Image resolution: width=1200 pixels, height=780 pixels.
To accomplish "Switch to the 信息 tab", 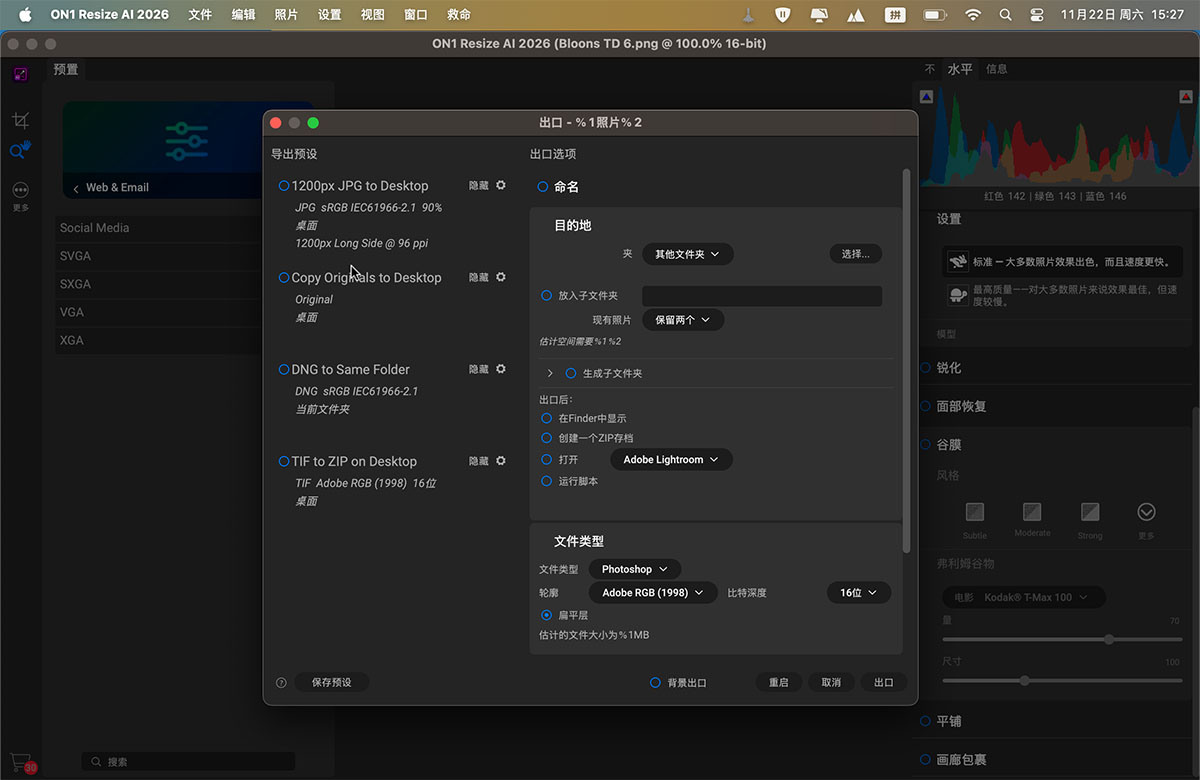I will (996, 69).
